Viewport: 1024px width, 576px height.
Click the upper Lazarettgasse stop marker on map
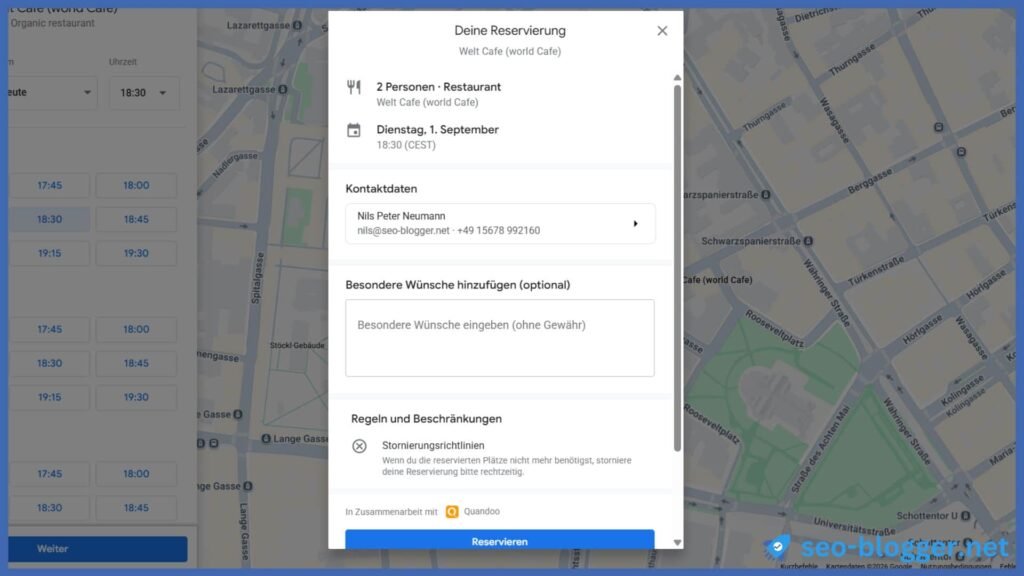click(x=297, y=25)
